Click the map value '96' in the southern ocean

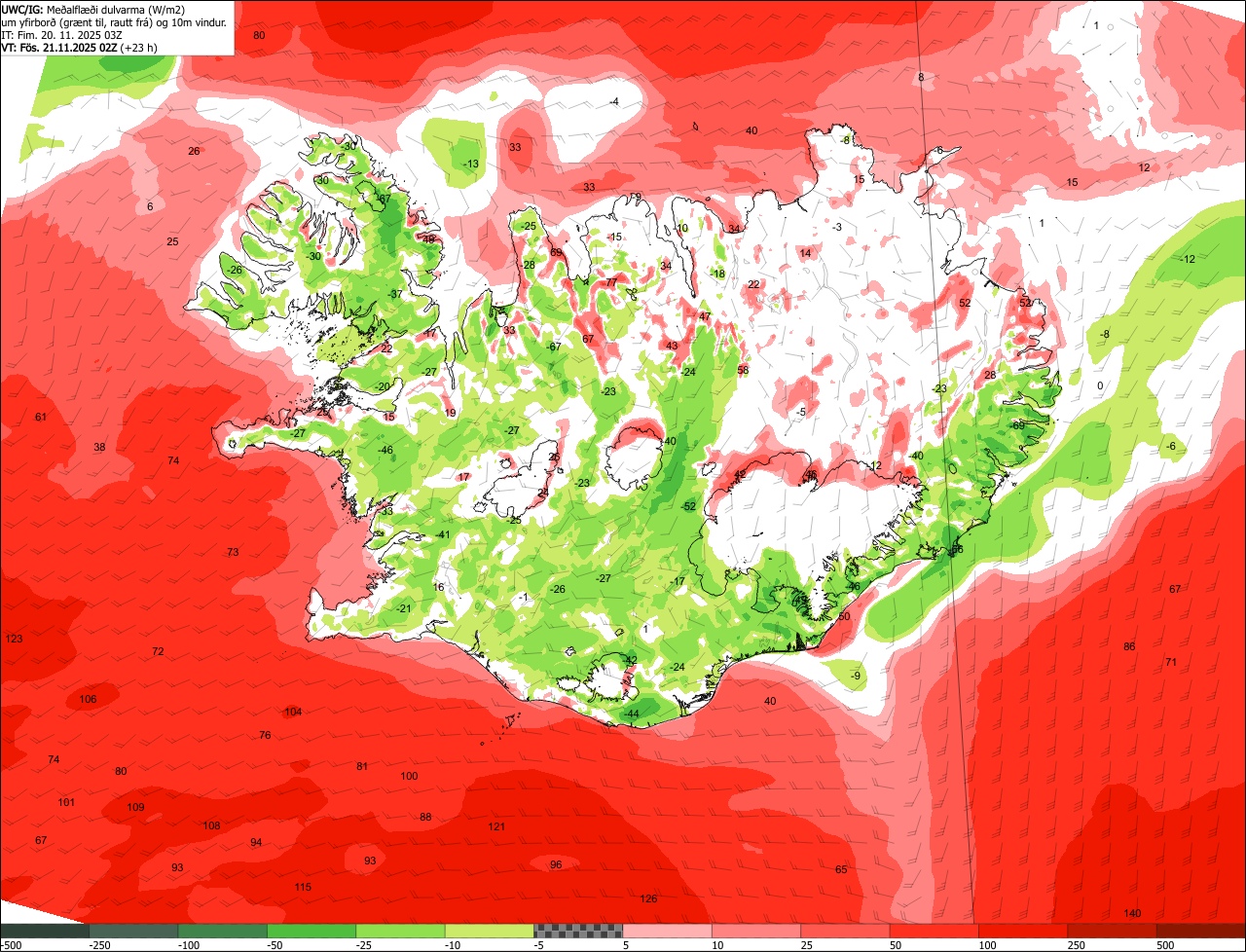(x=556, y=864)
